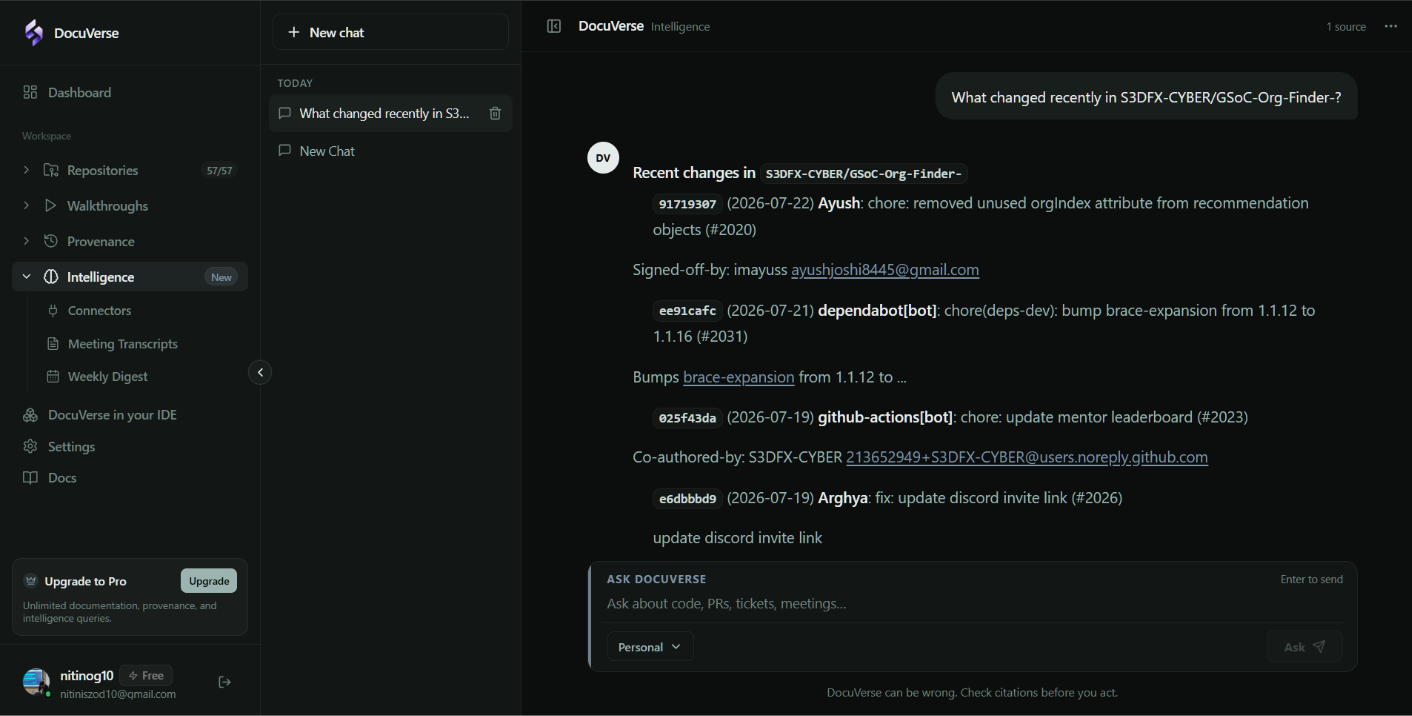Viewport: 1412px width, 716px height.
Task: Collapse the left sidebar arrow button
Action: [x=260, y=372]
